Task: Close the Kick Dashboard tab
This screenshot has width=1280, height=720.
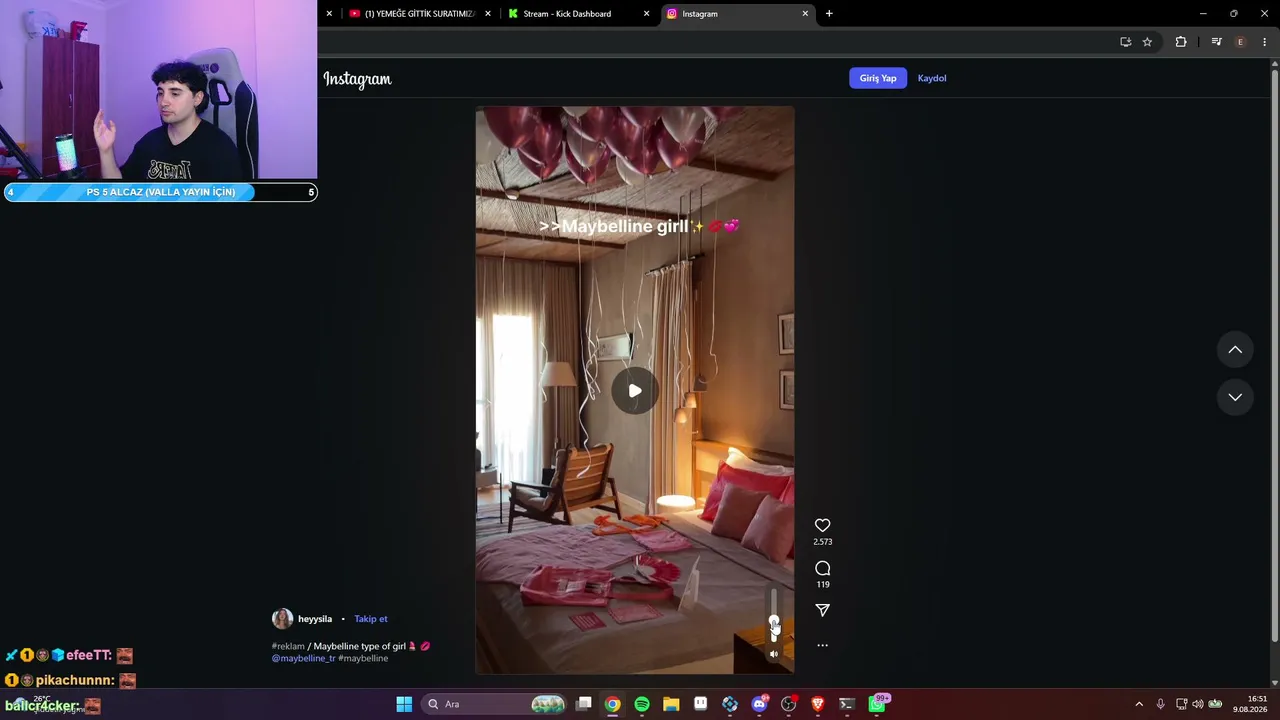Action: (646, 14)
